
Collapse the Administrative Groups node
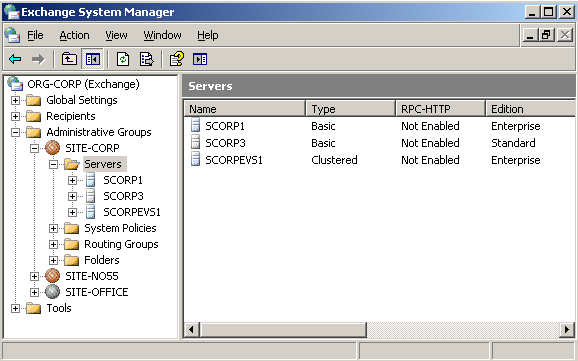[x=15, y=132]
